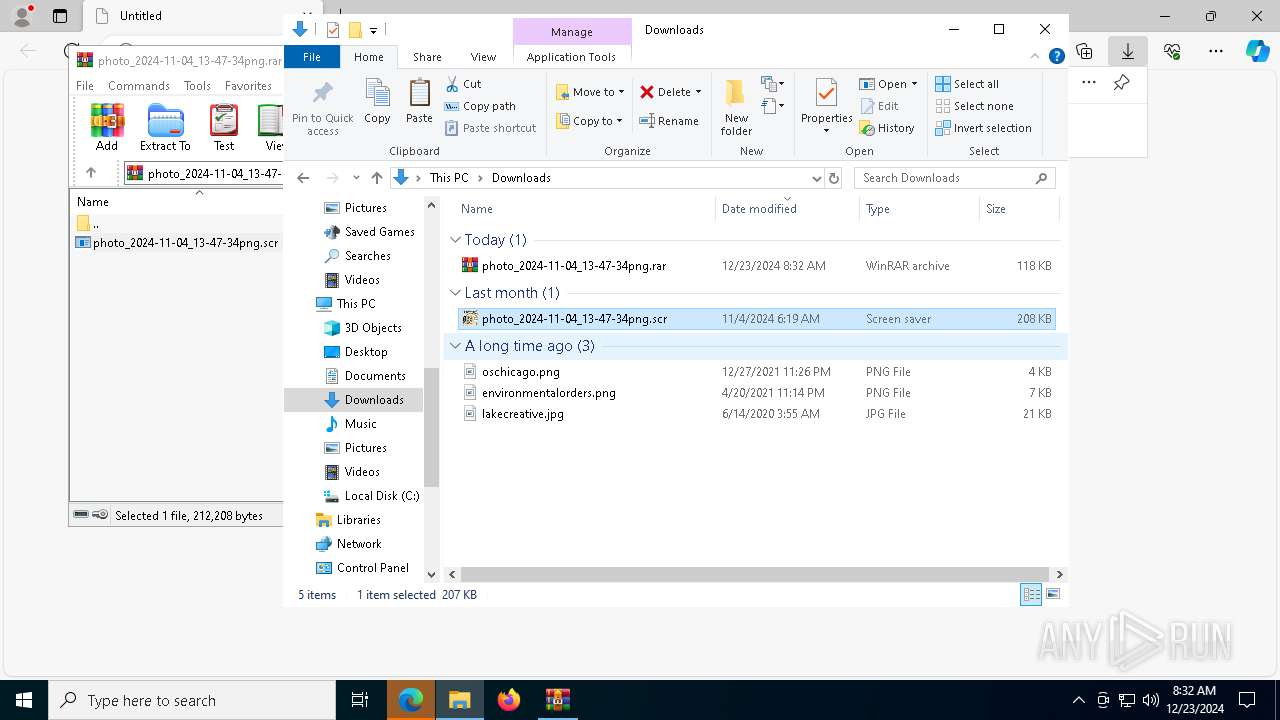Sort by Size column header
Image resolution: width=1280 pixels, height=720 pixels.
(x=1018, y=208)
